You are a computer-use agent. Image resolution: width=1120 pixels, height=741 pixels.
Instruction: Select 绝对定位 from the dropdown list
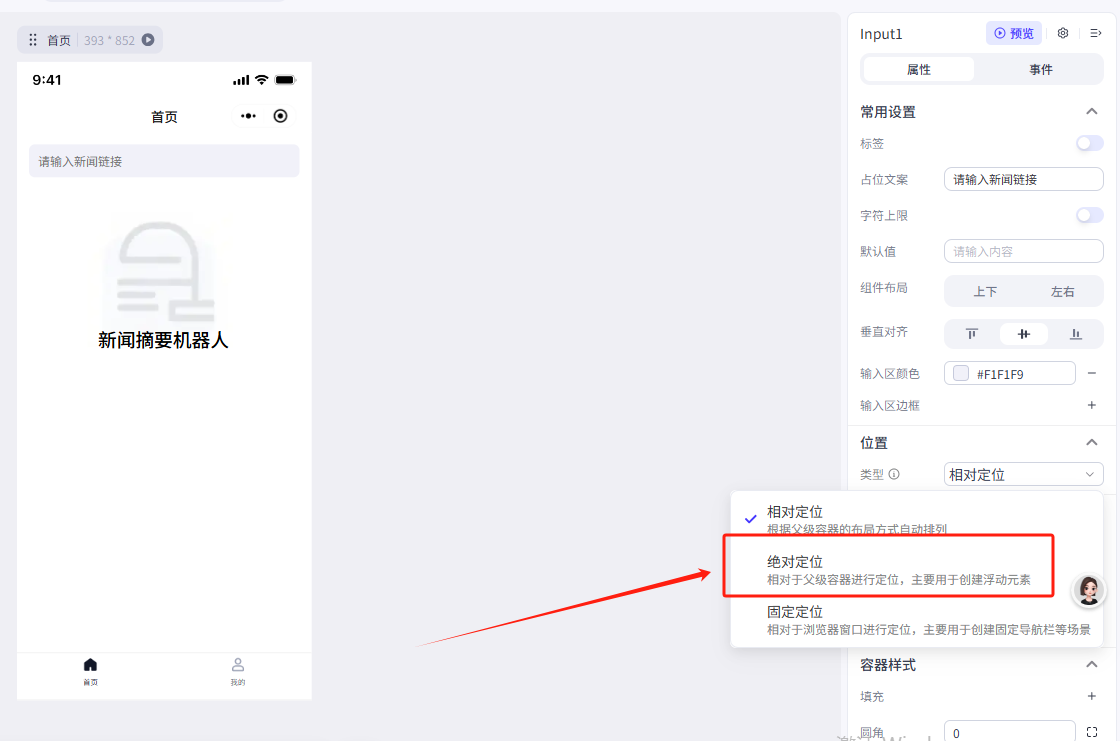click(x=888, y=570)
